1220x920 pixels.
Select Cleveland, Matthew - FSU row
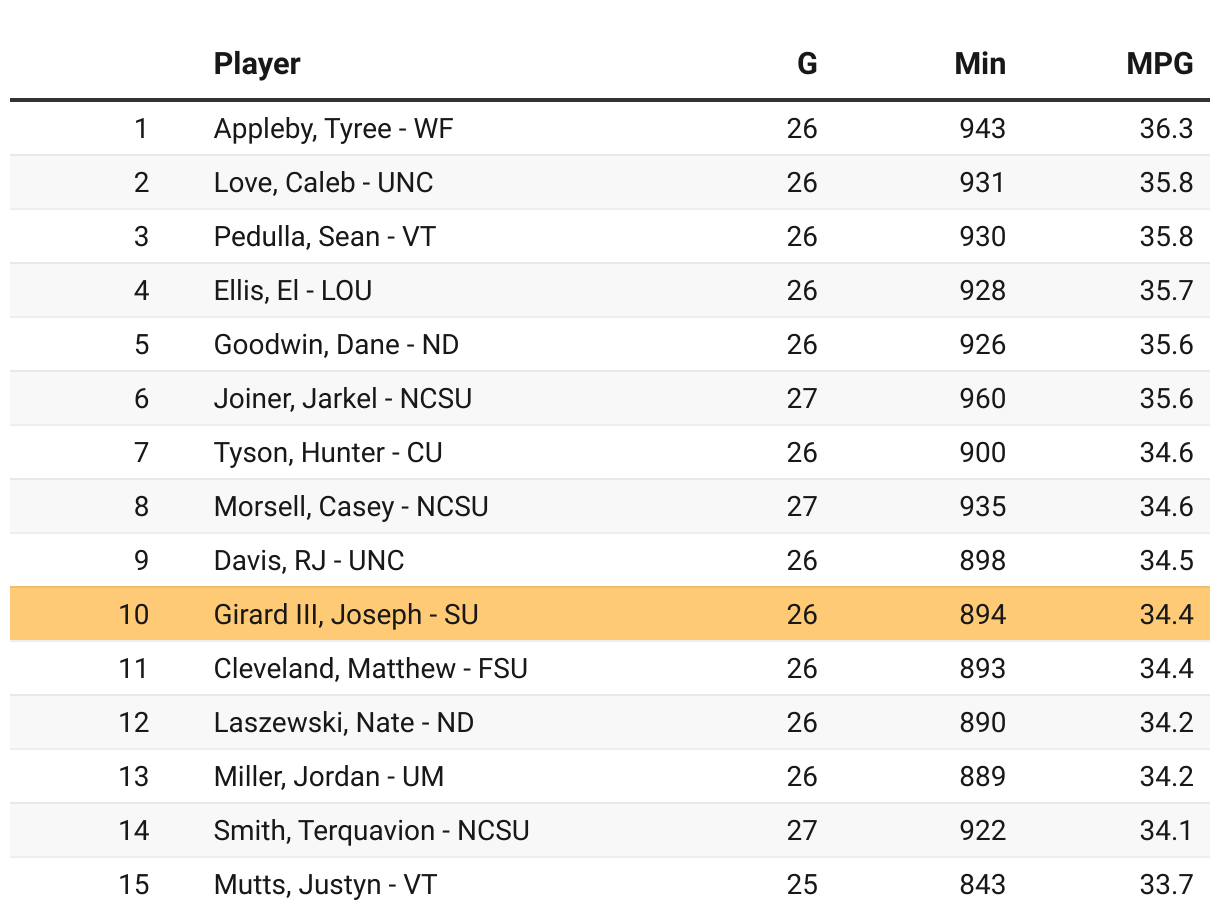tap(370, 669)
